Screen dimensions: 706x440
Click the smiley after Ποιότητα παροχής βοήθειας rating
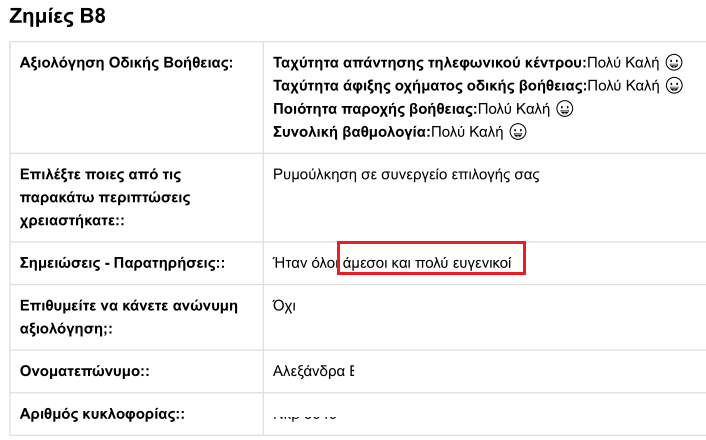coord(564,108)
